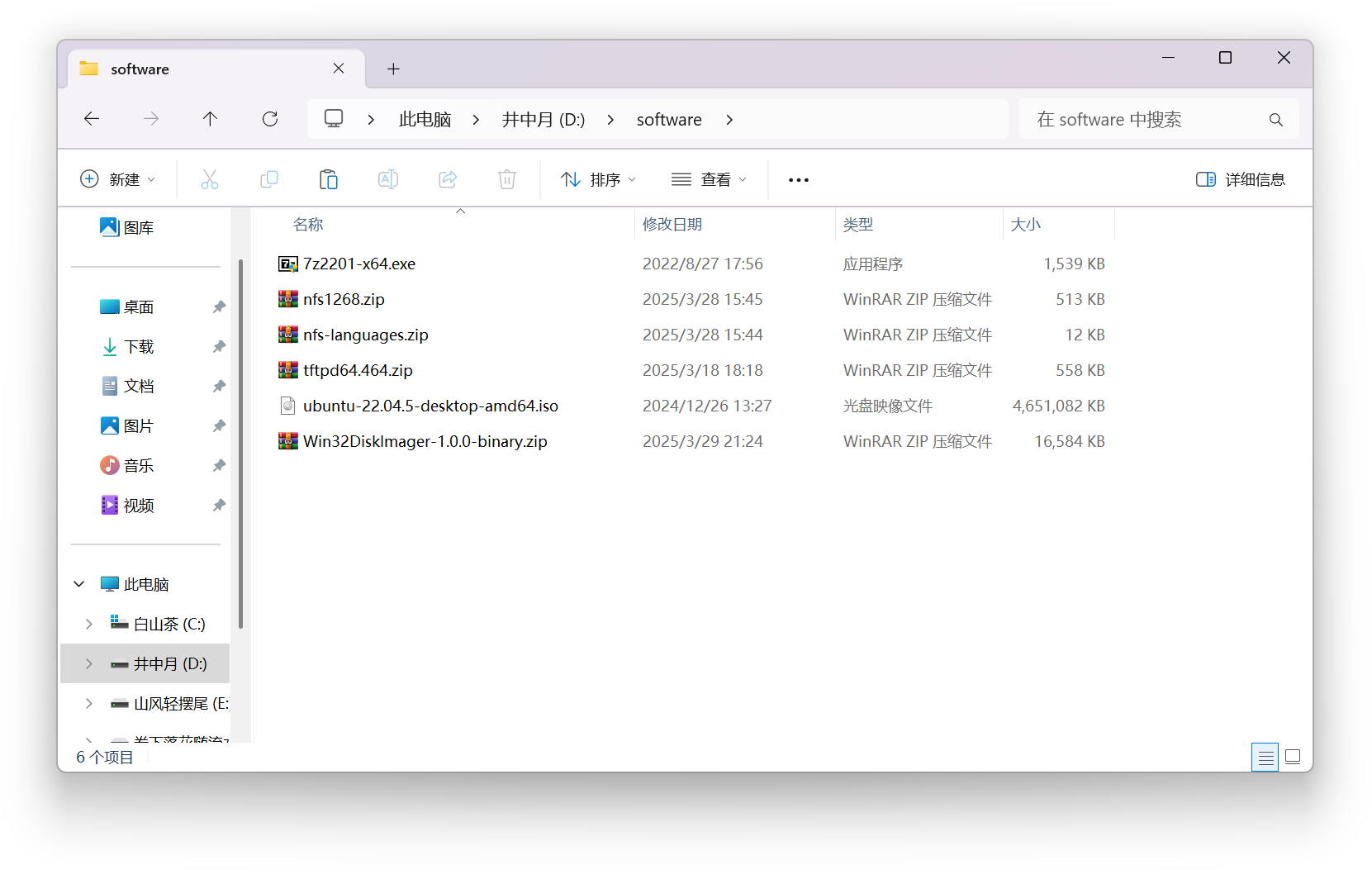Open the 查看 view dropdown

pos(709,179)
